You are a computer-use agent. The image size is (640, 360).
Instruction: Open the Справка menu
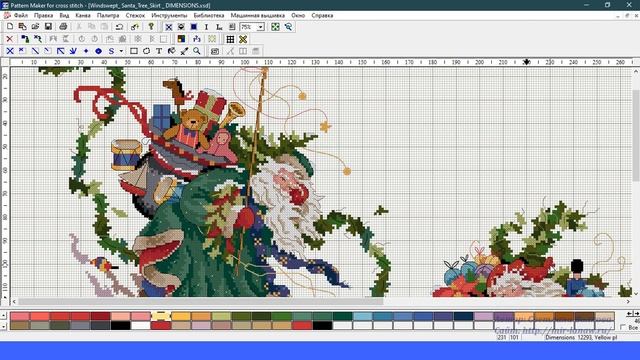pyautogui.click(x=322, y=15)
